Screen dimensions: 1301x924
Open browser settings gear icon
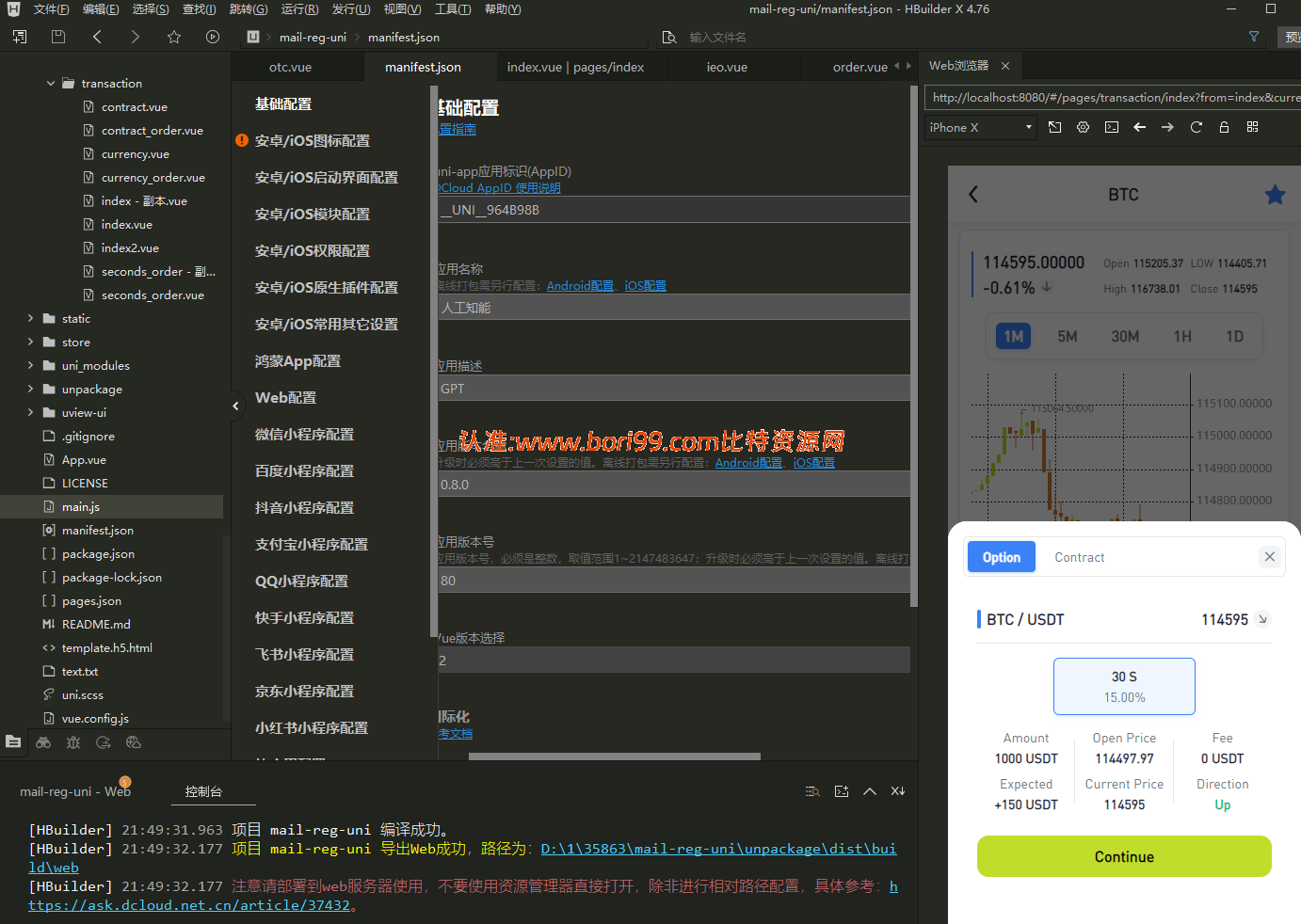tap(1084, 127)
